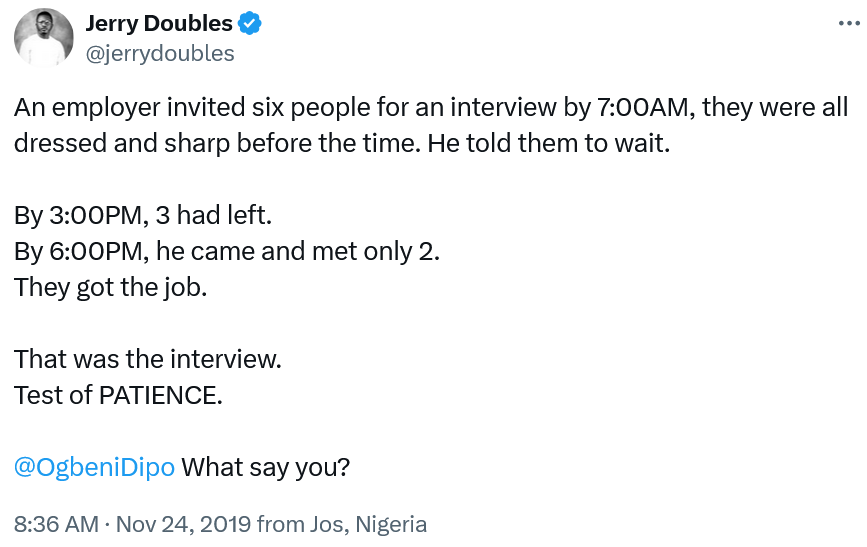Click the line "By 6:00PM, he came and met only 2."
867x547 pixels.
pyautogui.click(x=227, y=252)
